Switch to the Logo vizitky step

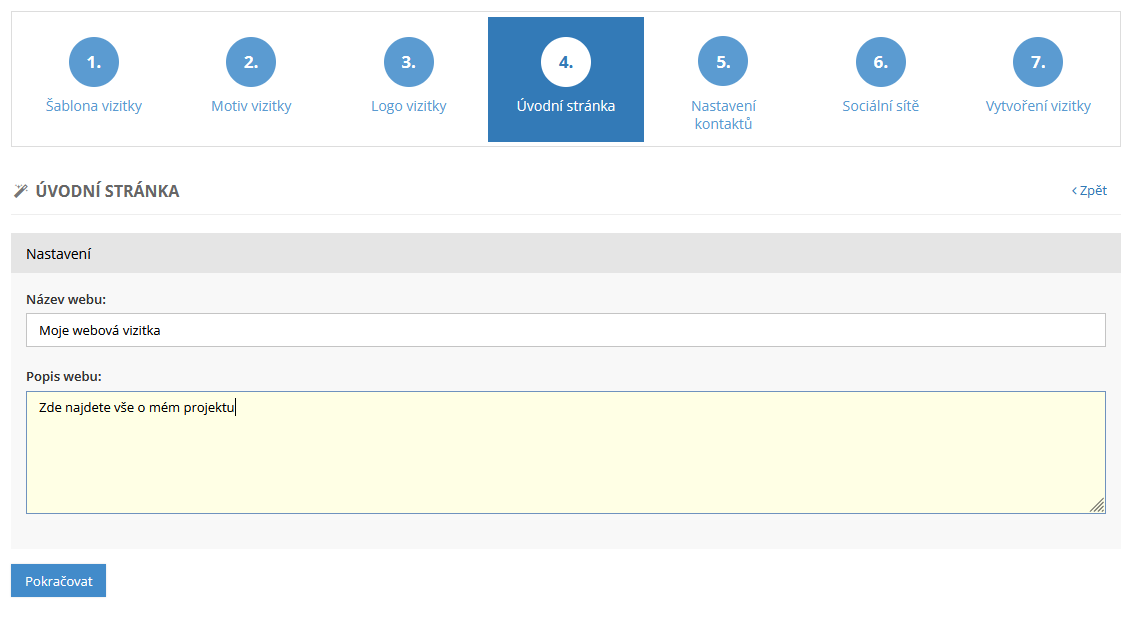coord(408,106)
